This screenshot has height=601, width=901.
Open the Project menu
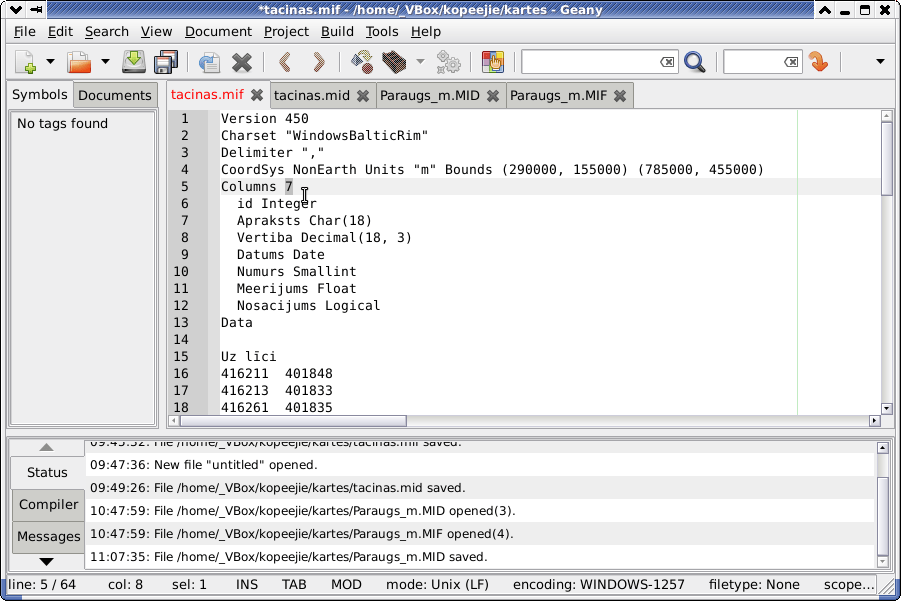pyautogui.click(x=286, y=32)
